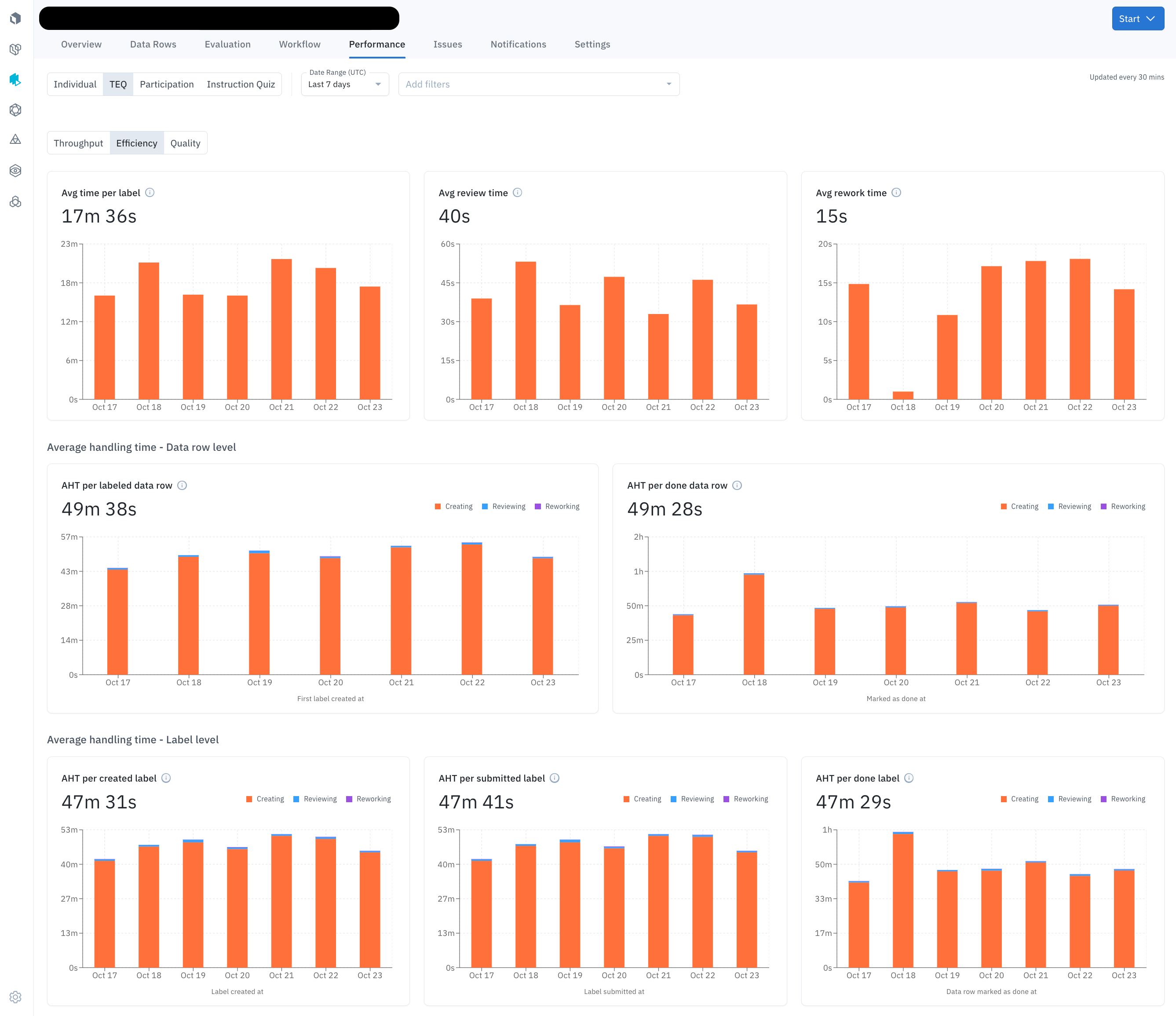Viewport: 1176px width, 1016px height.
Task: Open the Start button dropdown arrow
Action: [x=1151, y=18]
